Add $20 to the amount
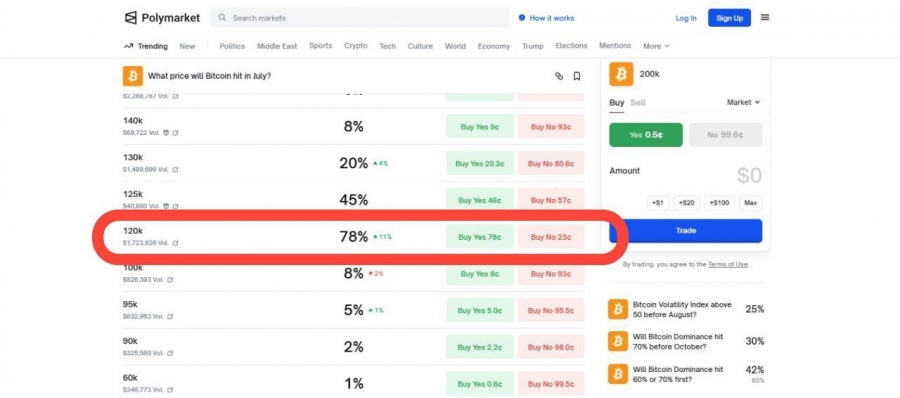Screen dimensions: 900x398 click(686, 203)
